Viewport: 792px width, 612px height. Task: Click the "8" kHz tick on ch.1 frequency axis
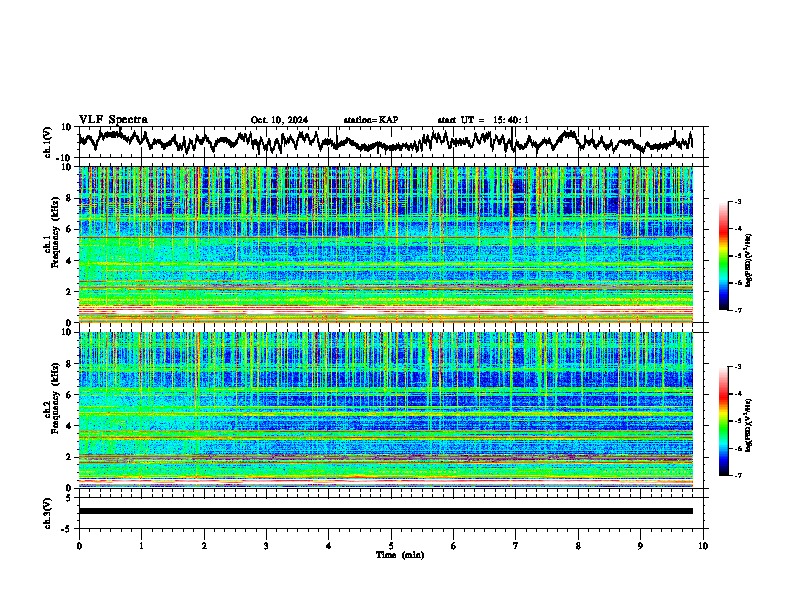tap(69, 198)
